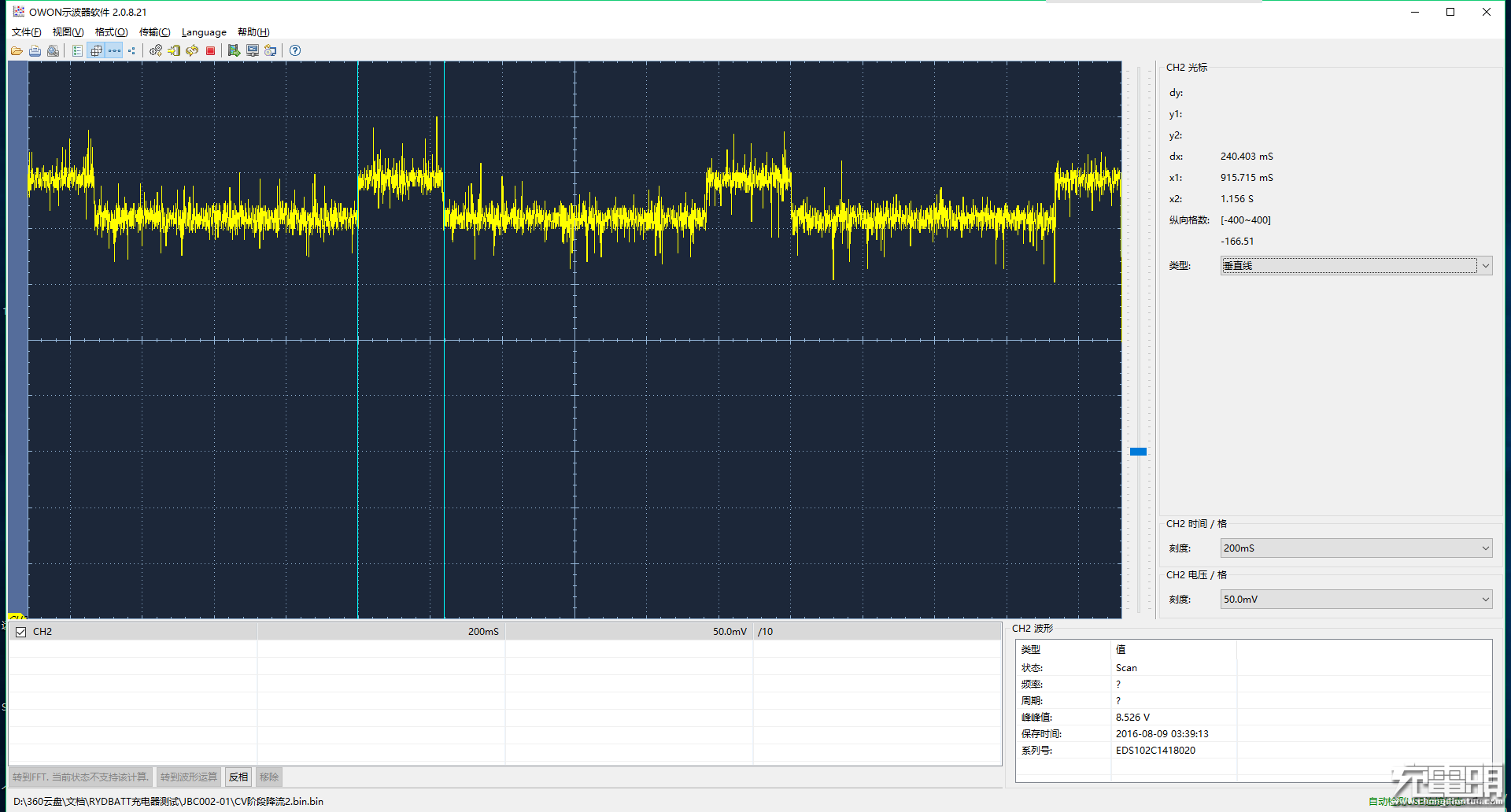
Task: Open print preview from toolbar
Action: coord(53,50)
